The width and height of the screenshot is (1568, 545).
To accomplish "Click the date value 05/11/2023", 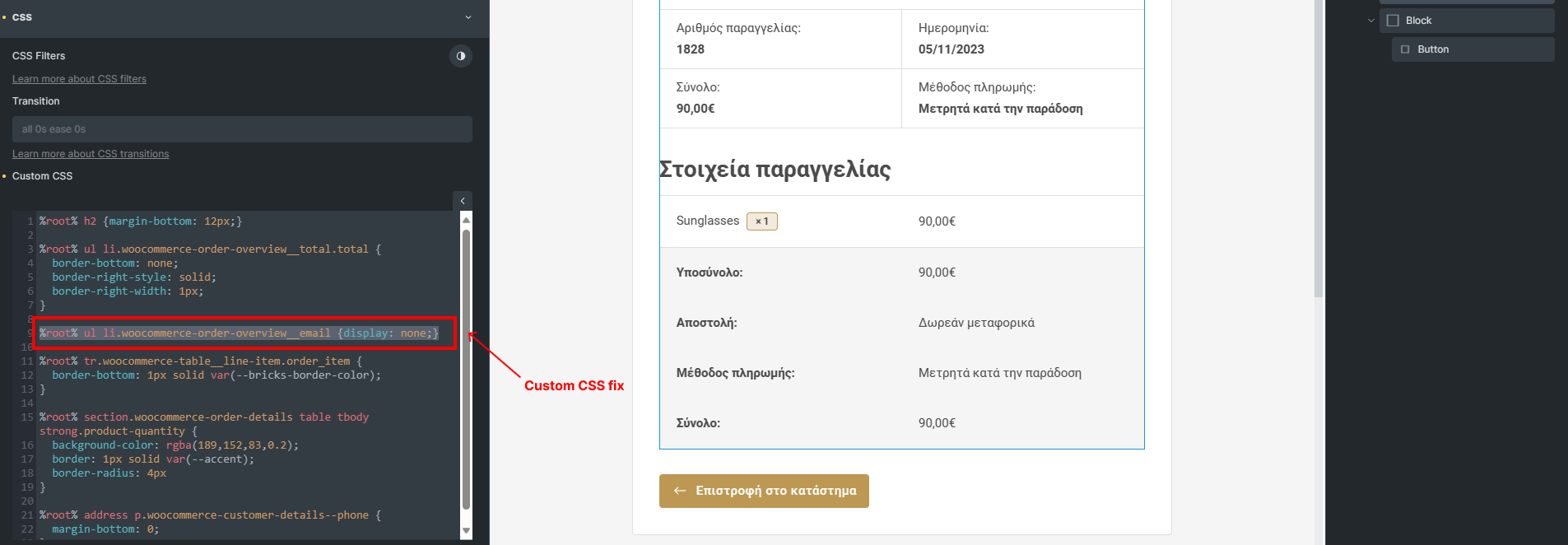I will 952,49.
